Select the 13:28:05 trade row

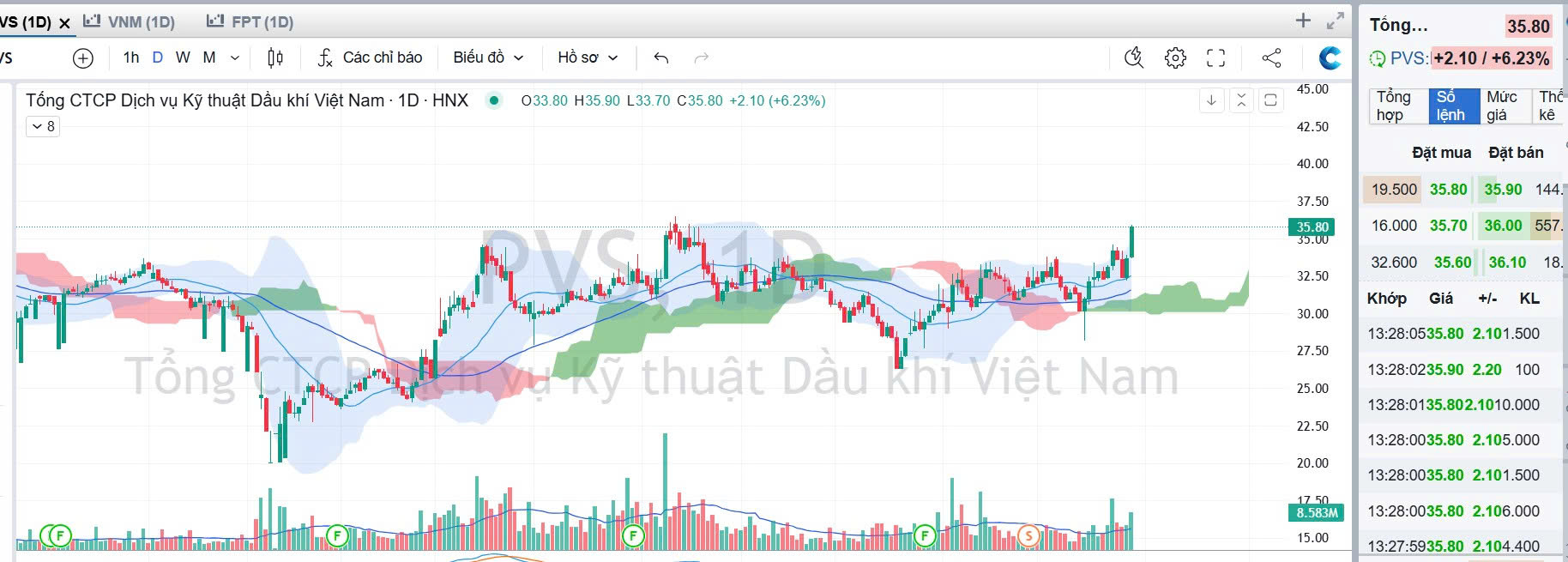pos(1461,334)
